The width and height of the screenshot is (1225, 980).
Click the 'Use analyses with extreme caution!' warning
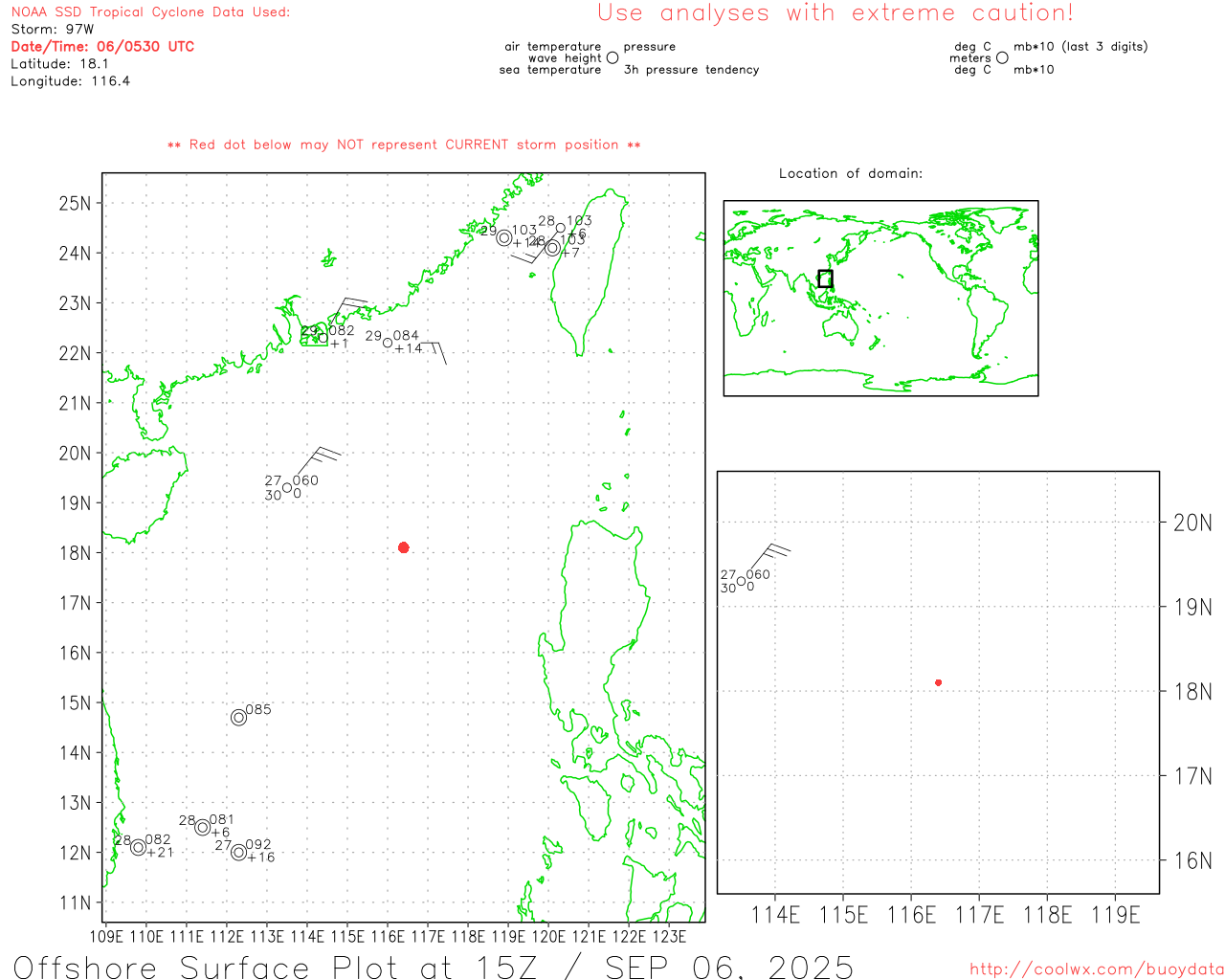coord(835,12)
